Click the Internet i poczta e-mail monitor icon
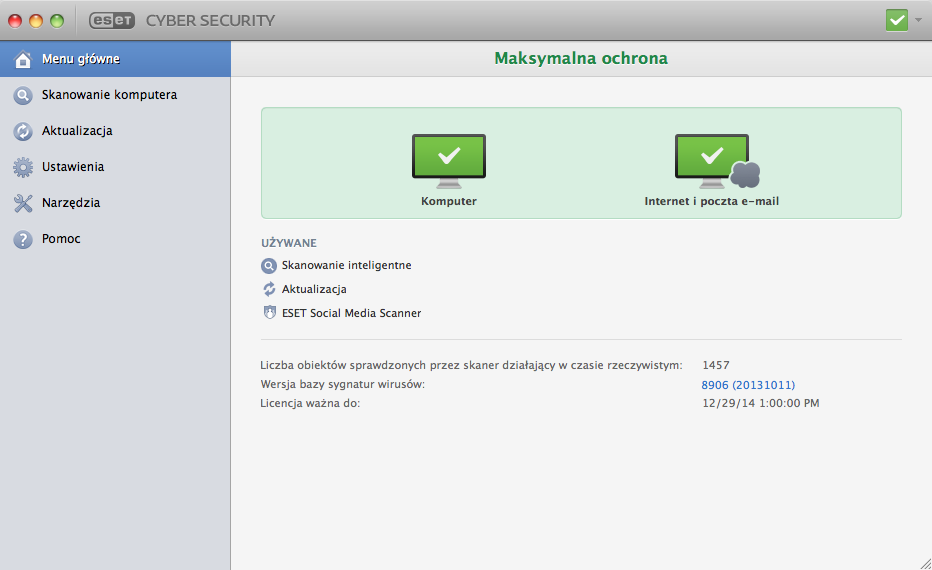 point(717,161)
